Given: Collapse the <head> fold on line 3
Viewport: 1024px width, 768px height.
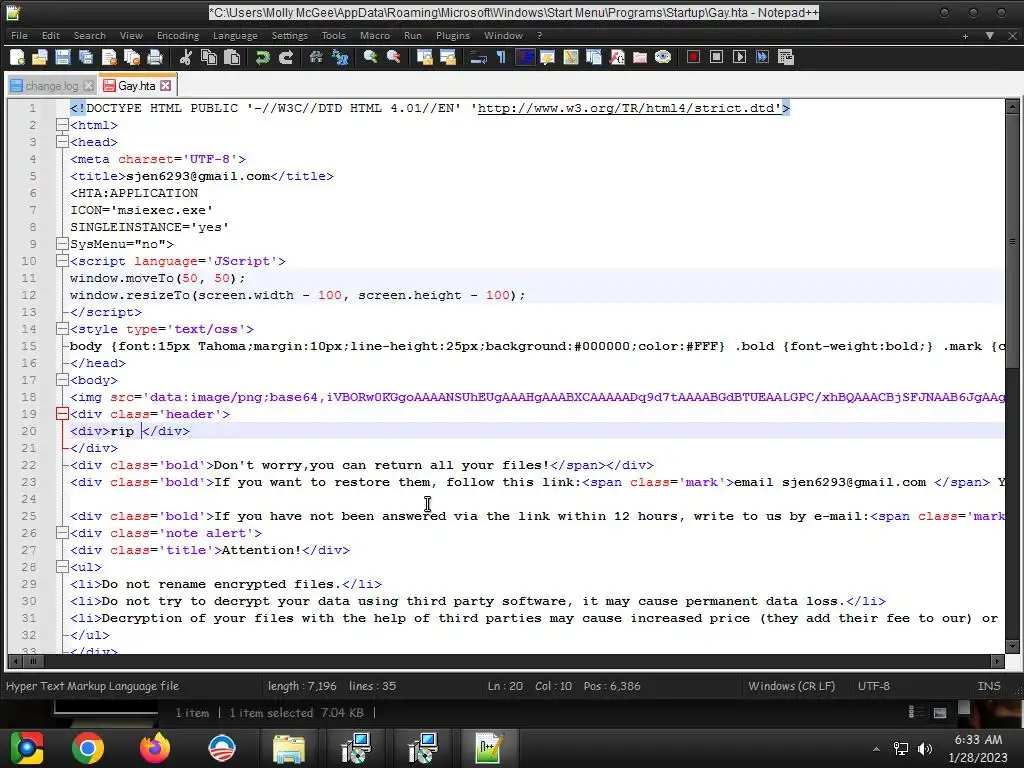Looking at the screenshot, I should coord(62,142).
